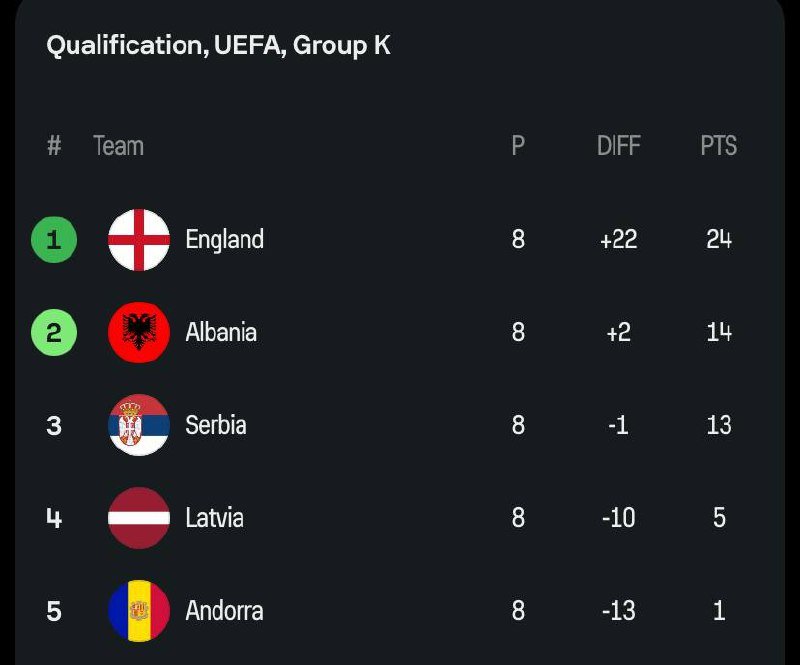The height and width of the screenshot is (665, 800).
Task: Open the Serbia team page
Action: tap(216, 425)
